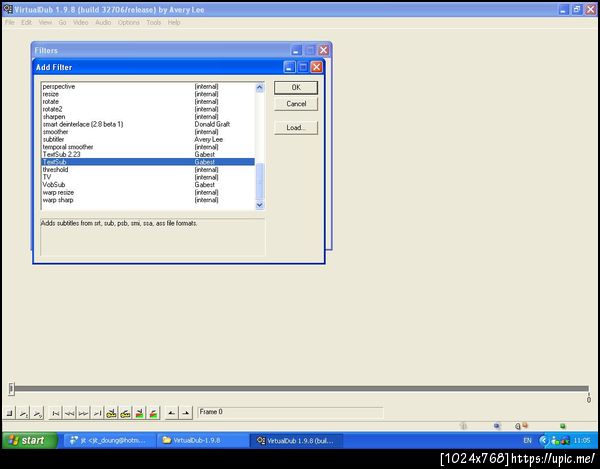Viewport: 600px width, 469px height.
Task: Scan backward for scene change
Action: click(140, 413)
